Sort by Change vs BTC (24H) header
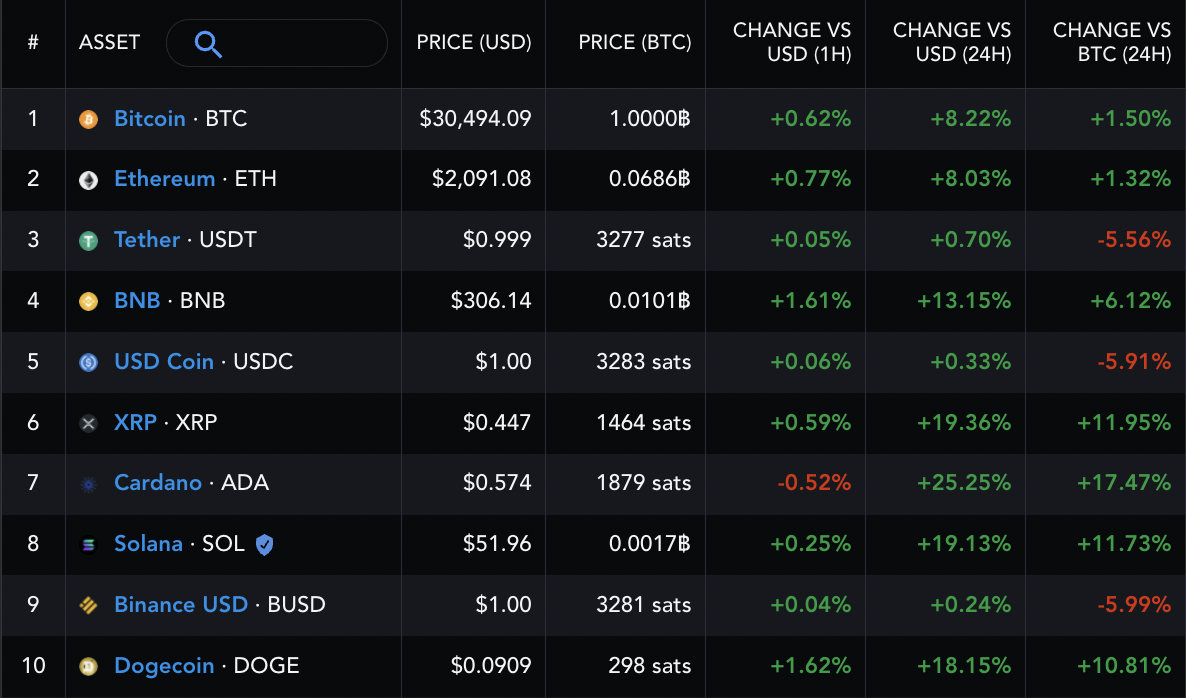The height and width of the screenshot is (698, 1186). click(x=1111, y=43)
